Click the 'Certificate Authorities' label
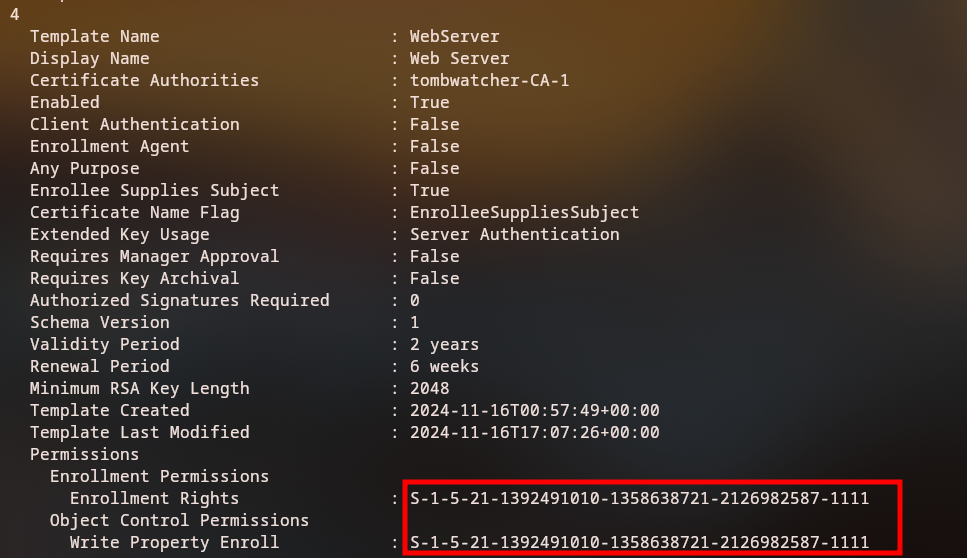Viewport: 967px width, 558px height. pos(144,80)
